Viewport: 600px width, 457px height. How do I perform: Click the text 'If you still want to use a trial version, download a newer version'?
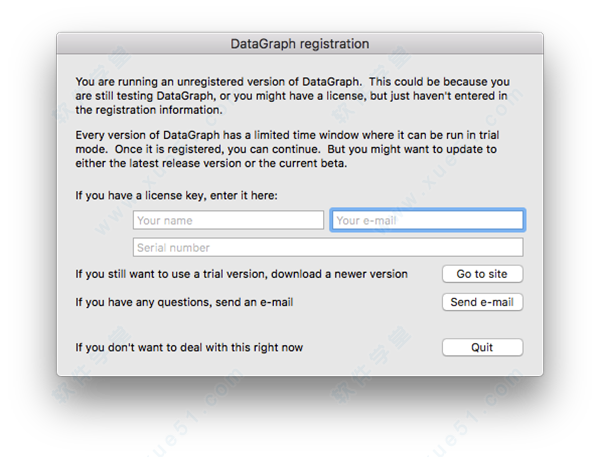(241, 274)
